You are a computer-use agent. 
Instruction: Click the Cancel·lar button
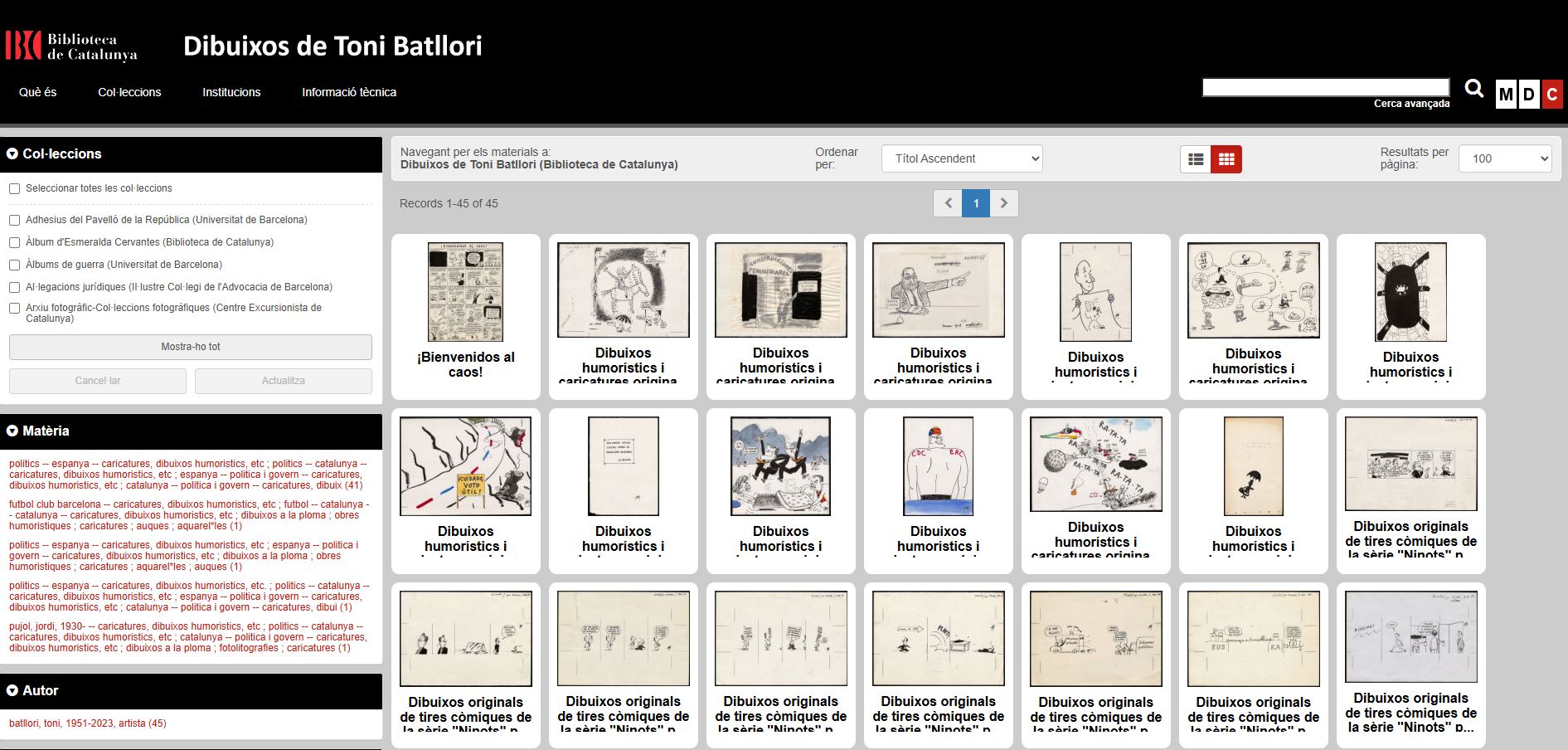coord(98,381)
